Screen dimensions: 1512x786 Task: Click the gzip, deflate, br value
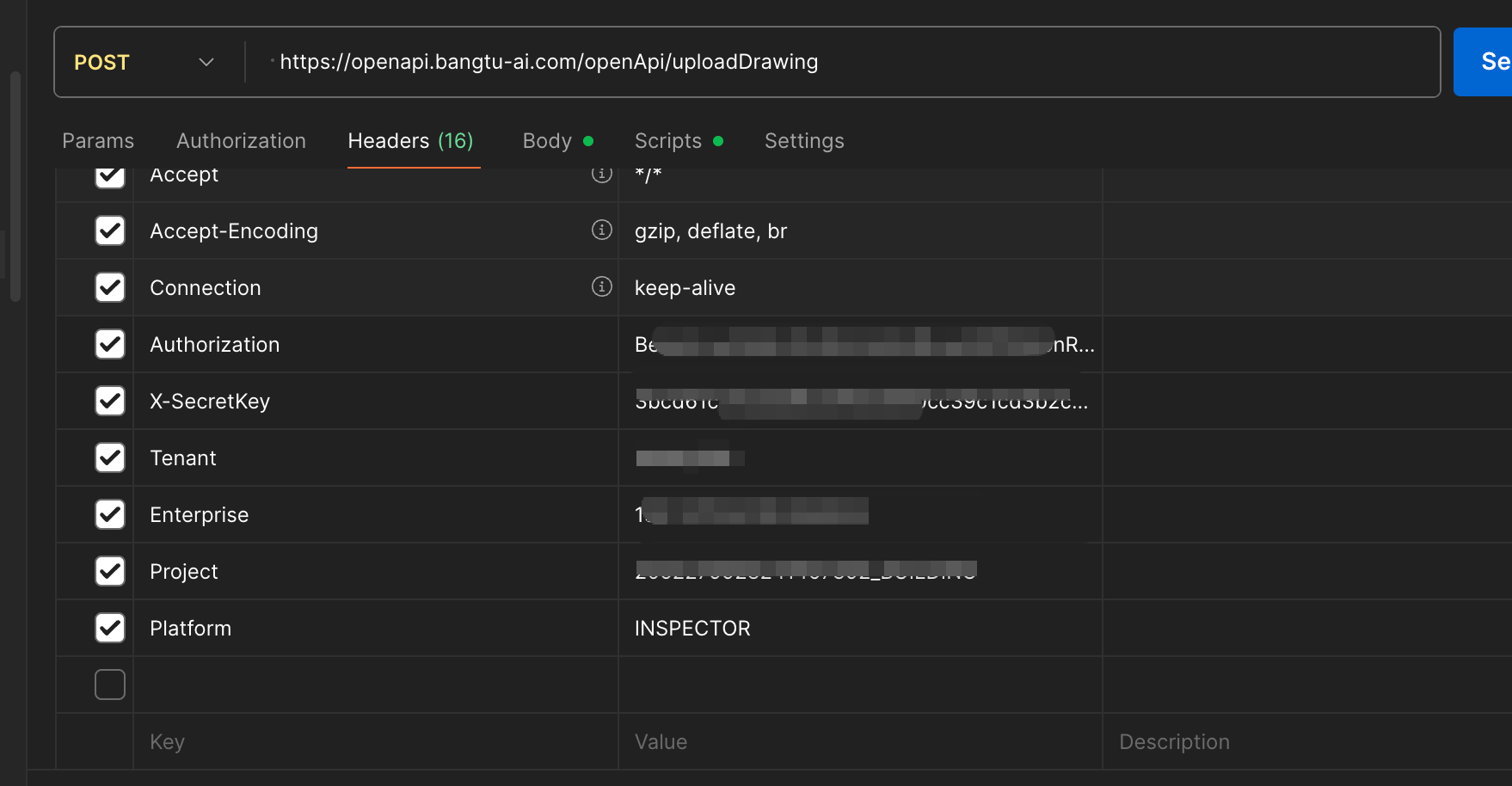click(x=710, y=231)
